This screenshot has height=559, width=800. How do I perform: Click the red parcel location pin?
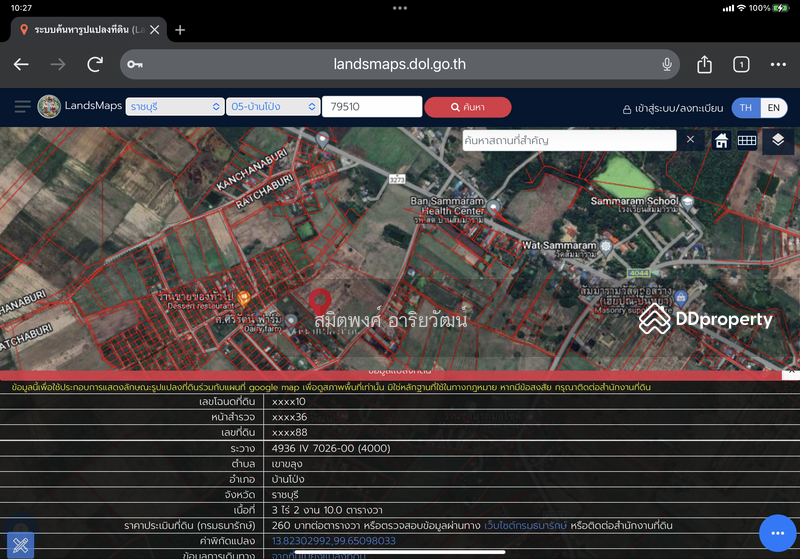coord(320,301)
